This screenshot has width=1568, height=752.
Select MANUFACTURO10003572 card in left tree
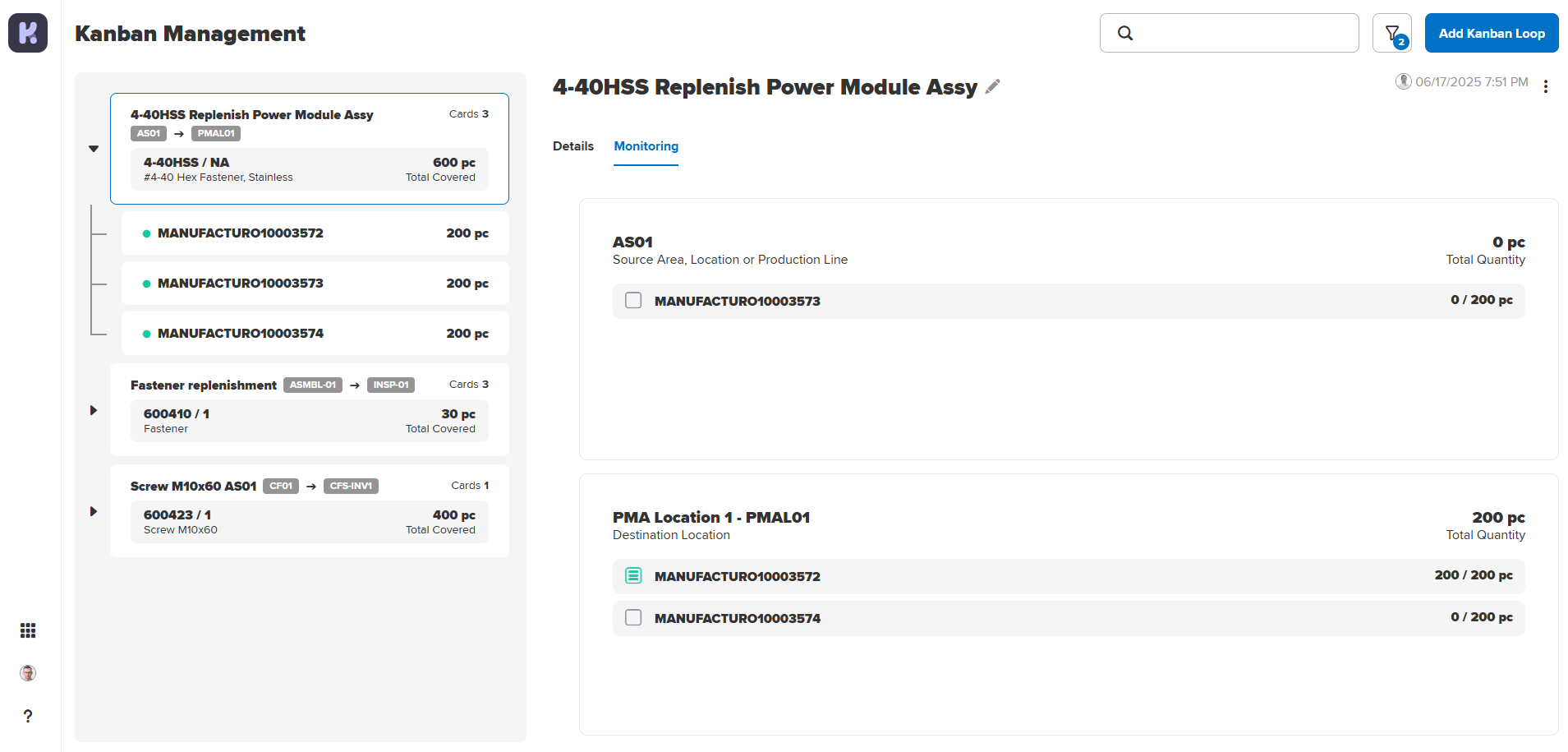click(315, 233)
